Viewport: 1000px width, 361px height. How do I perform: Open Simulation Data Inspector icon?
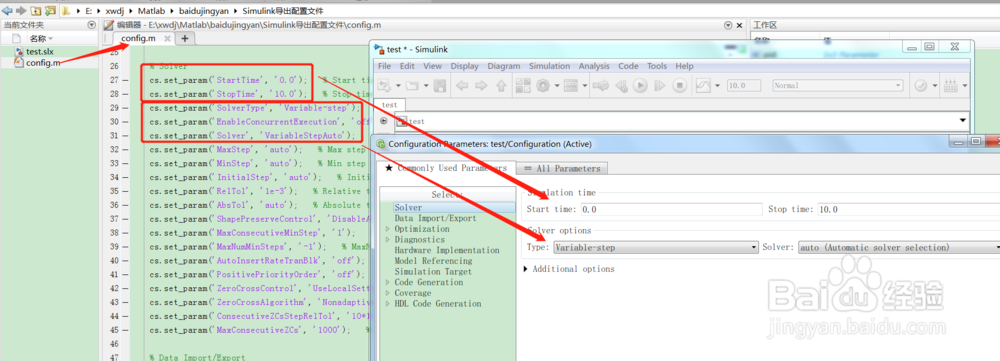(x=703, y=85)
